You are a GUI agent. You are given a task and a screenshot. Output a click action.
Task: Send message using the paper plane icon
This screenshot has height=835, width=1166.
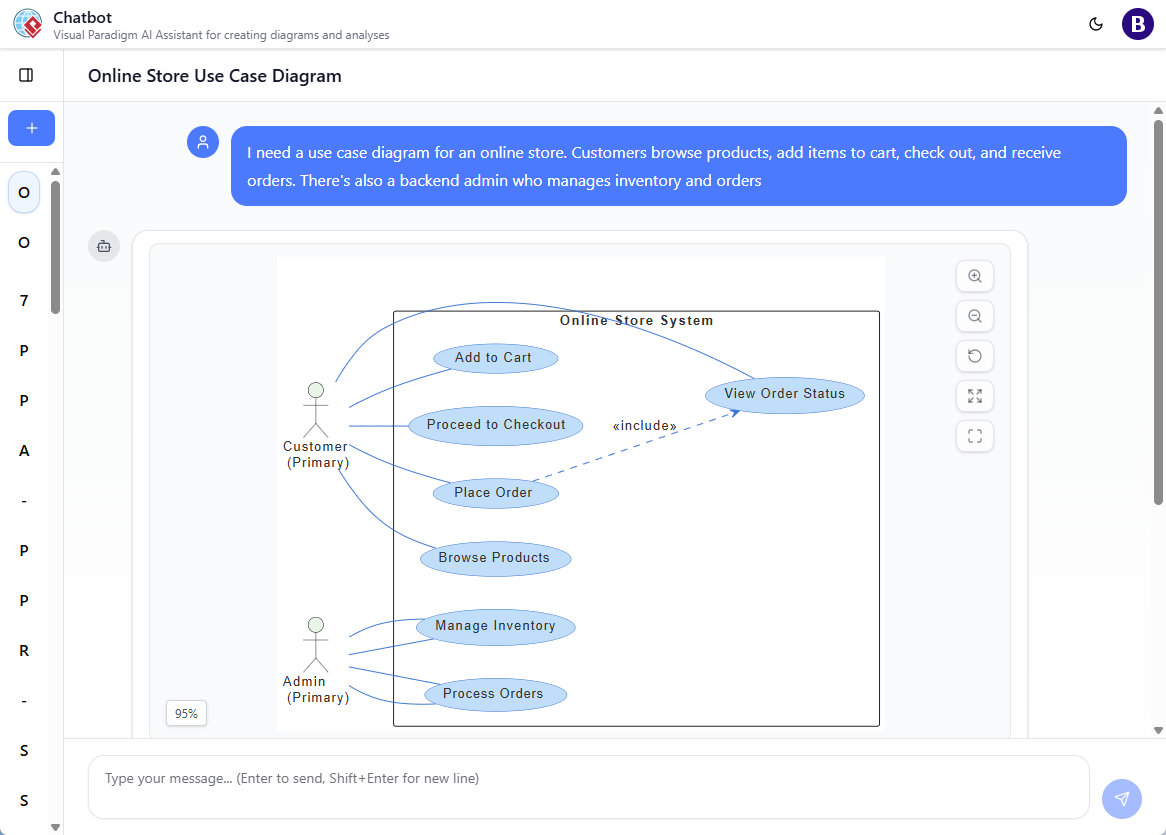[1121, 799]
